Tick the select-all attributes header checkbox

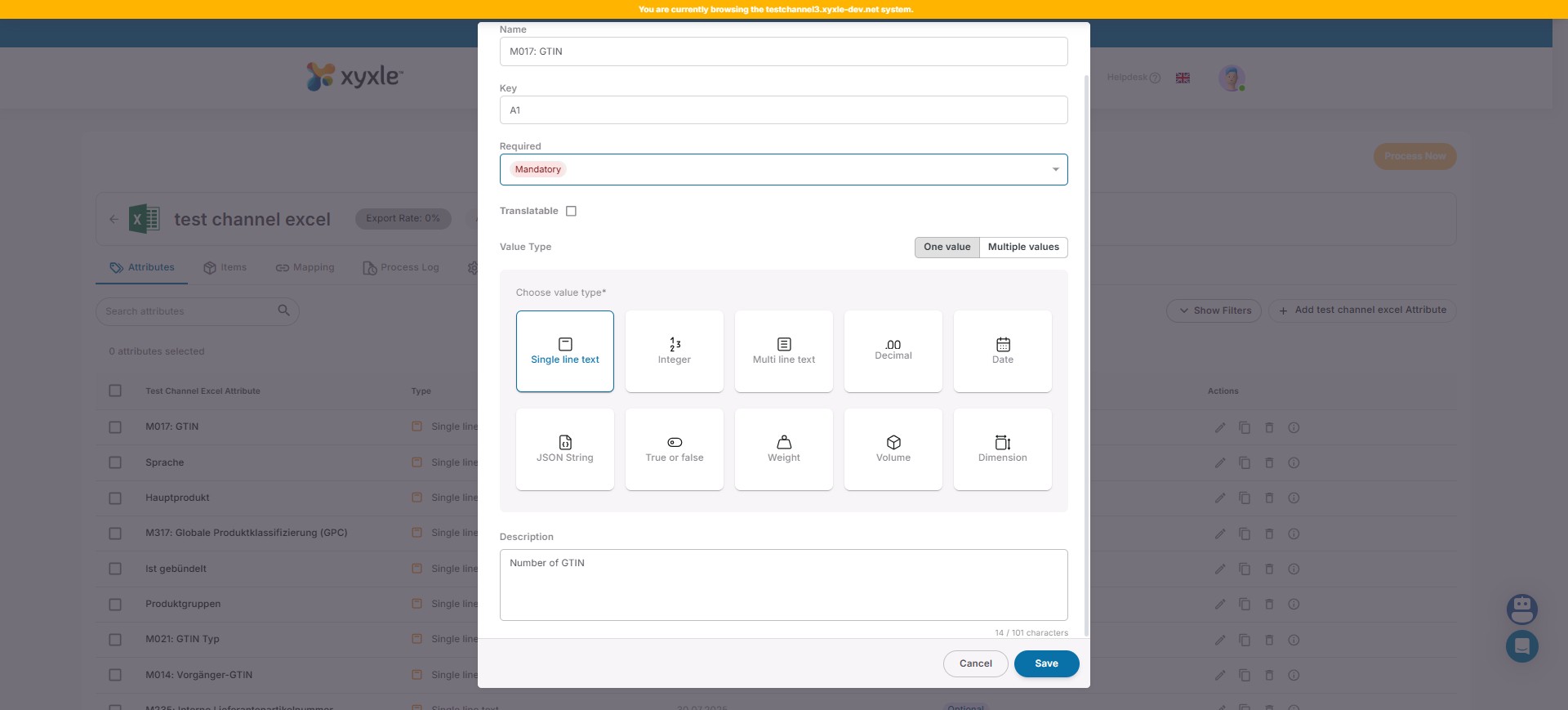115,391
